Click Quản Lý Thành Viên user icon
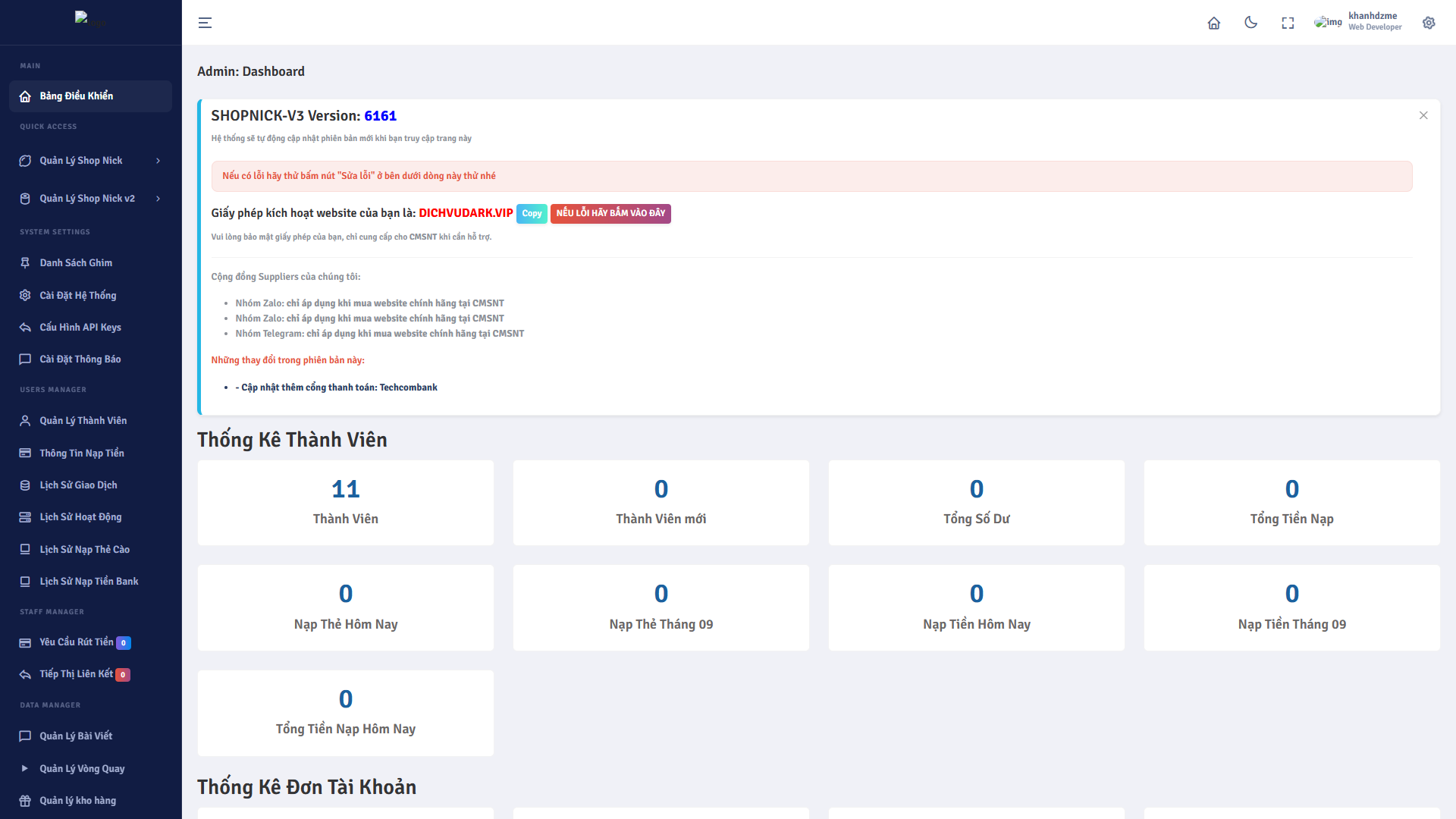The height and width of the screenshot is (819, 1456). point(25,421)
